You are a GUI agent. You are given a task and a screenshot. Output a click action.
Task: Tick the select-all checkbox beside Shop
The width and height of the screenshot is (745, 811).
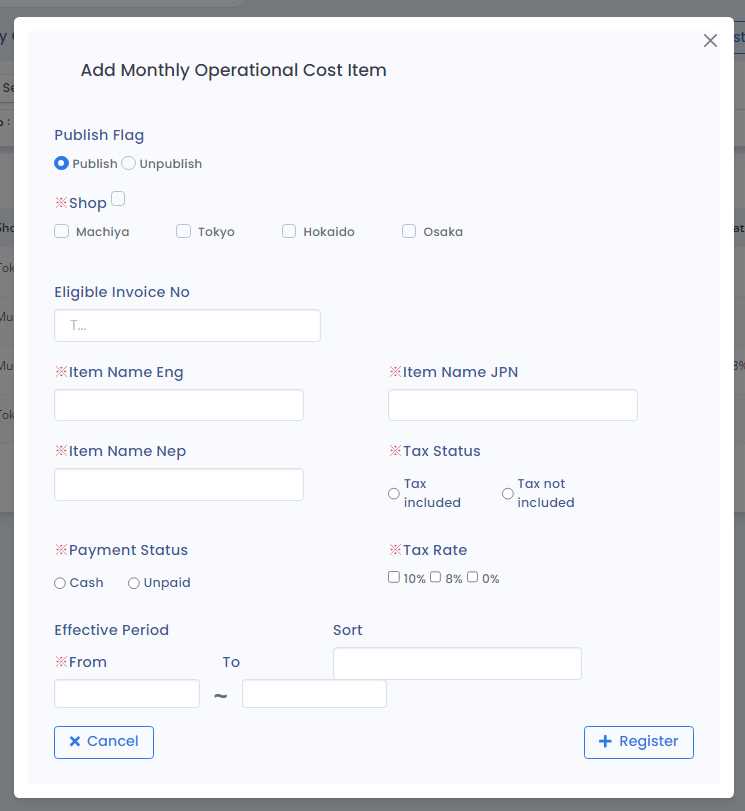[x=118, y=199]
